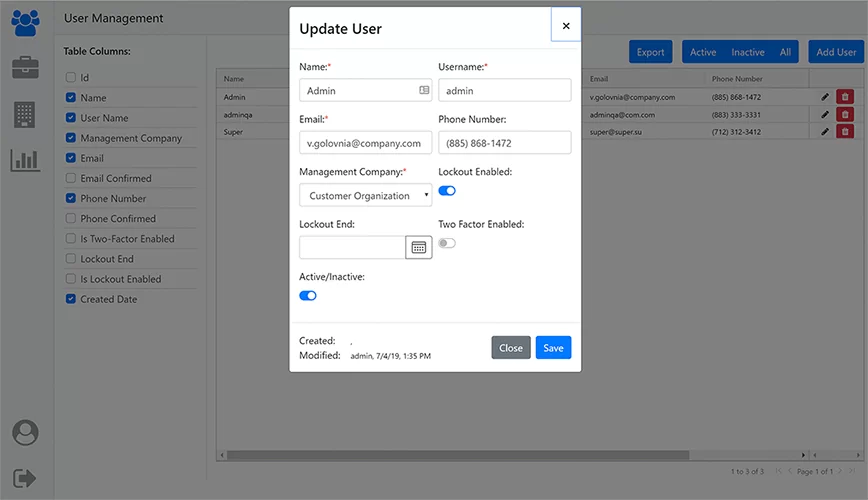The image size is (868, 500).
Task: Check the Is Lockout Enabled checkbox
Action: tap(71, 279)
